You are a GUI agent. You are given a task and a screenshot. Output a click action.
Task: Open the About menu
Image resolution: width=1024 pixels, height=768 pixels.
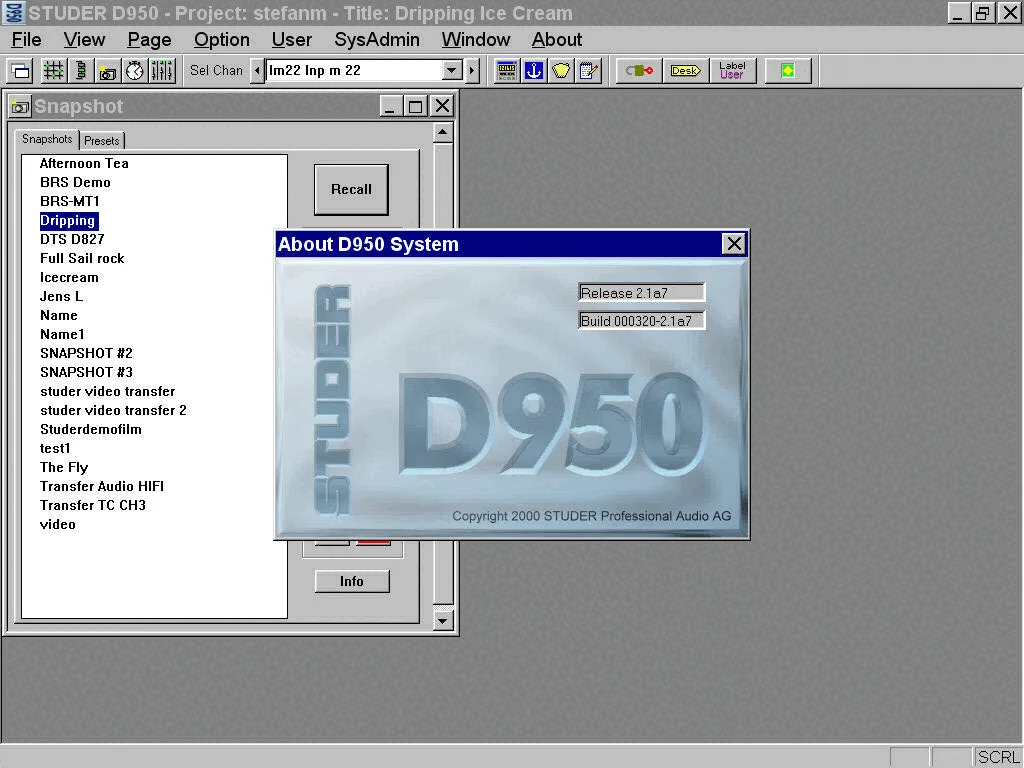pos(556,40)
